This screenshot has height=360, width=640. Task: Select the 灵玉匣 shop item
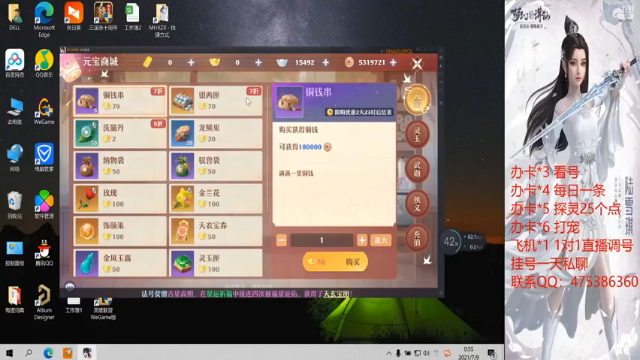point(216,263)
